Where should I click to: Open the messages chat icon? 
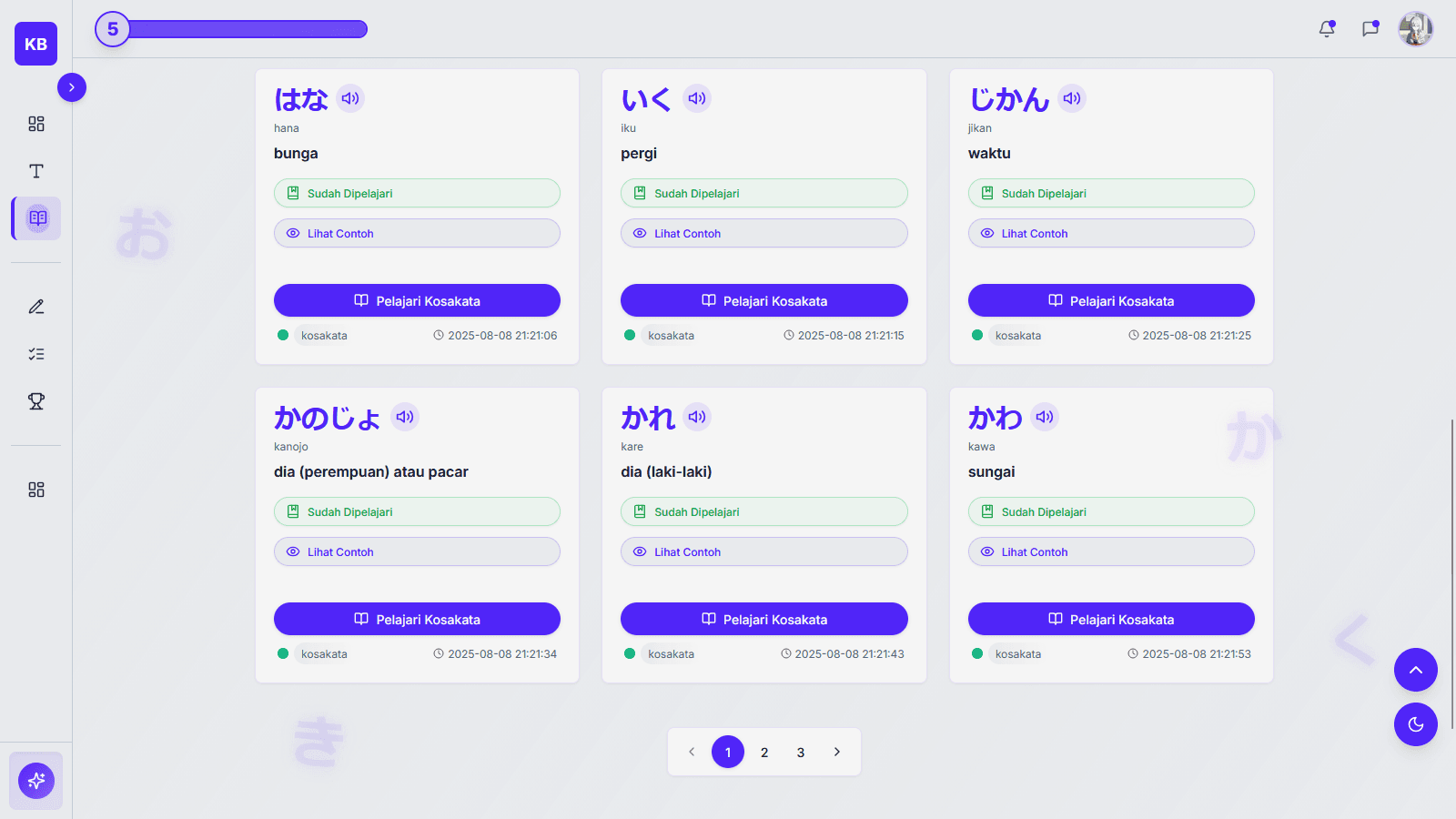[1370, 29]
